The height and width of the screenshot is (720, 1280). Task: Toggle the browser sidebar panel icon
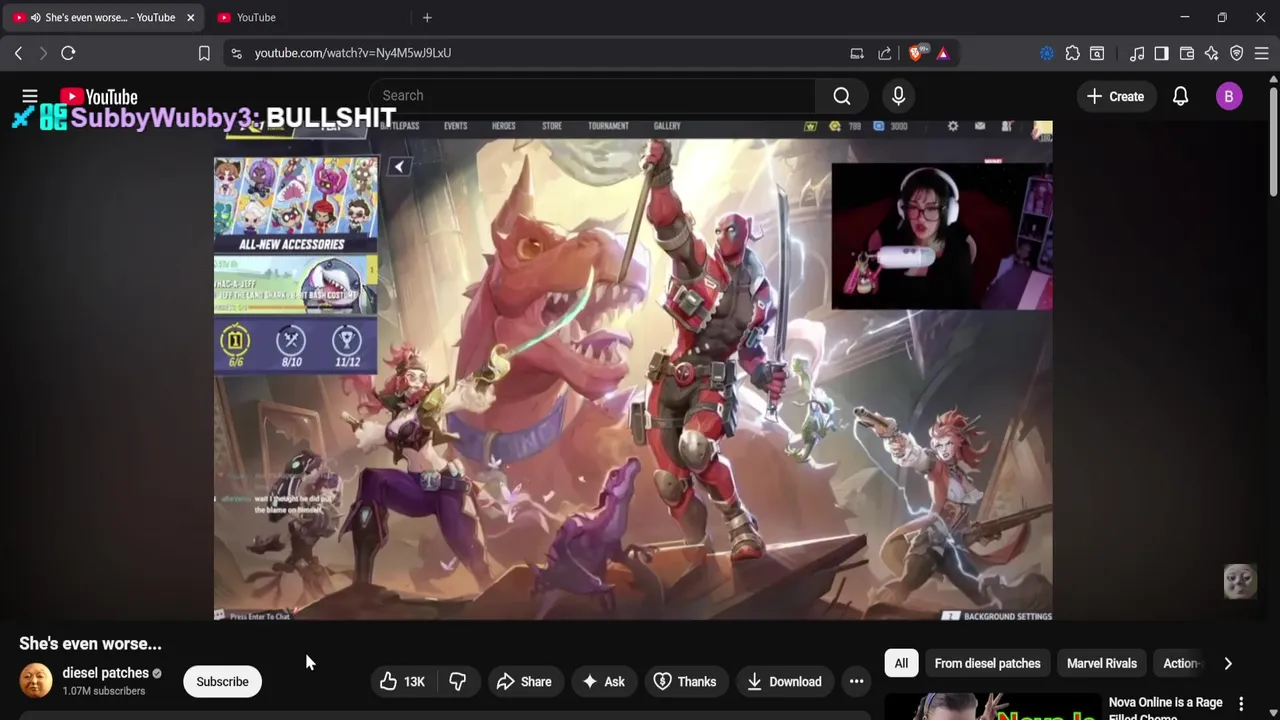pos(1161,53)
